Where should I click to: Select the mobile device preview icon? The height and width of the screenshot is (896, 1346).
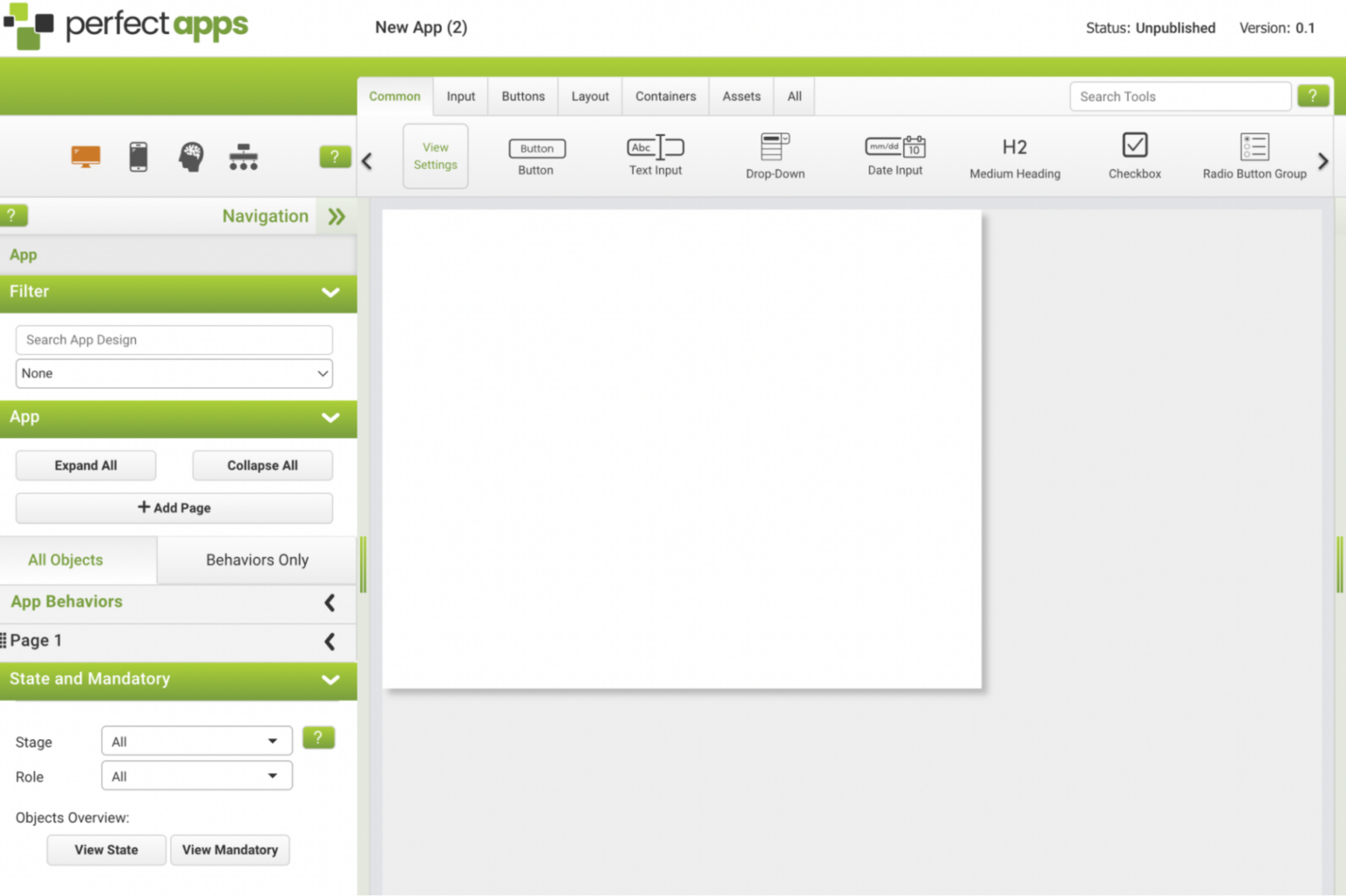point(138,157)
